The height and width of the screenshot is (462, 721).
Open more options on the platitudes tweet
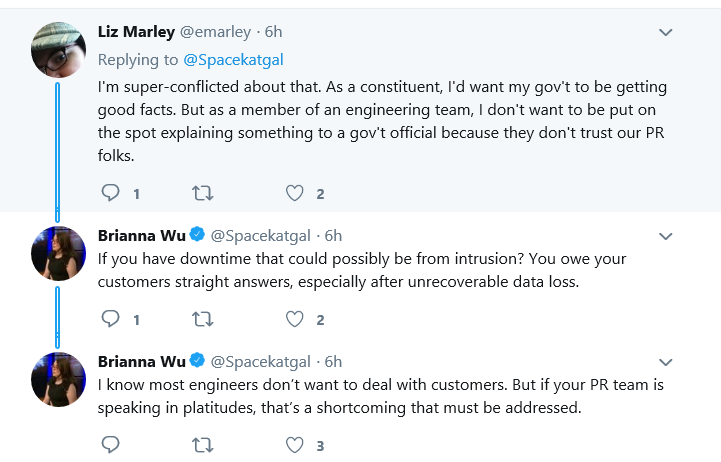pos(665,362)
